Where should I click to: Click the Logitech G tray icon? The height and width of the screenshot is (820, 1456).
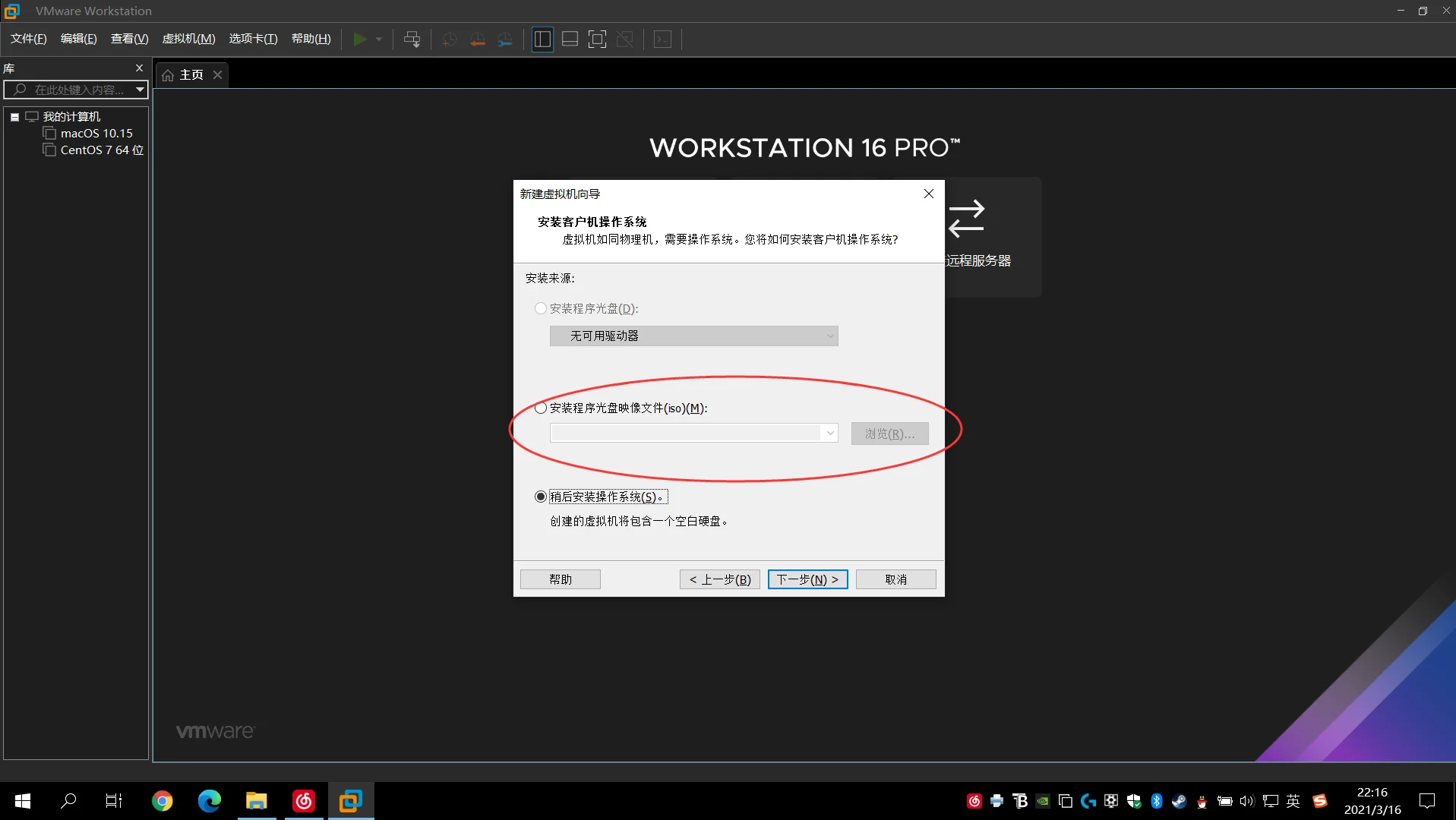(x=1088, y=801)
